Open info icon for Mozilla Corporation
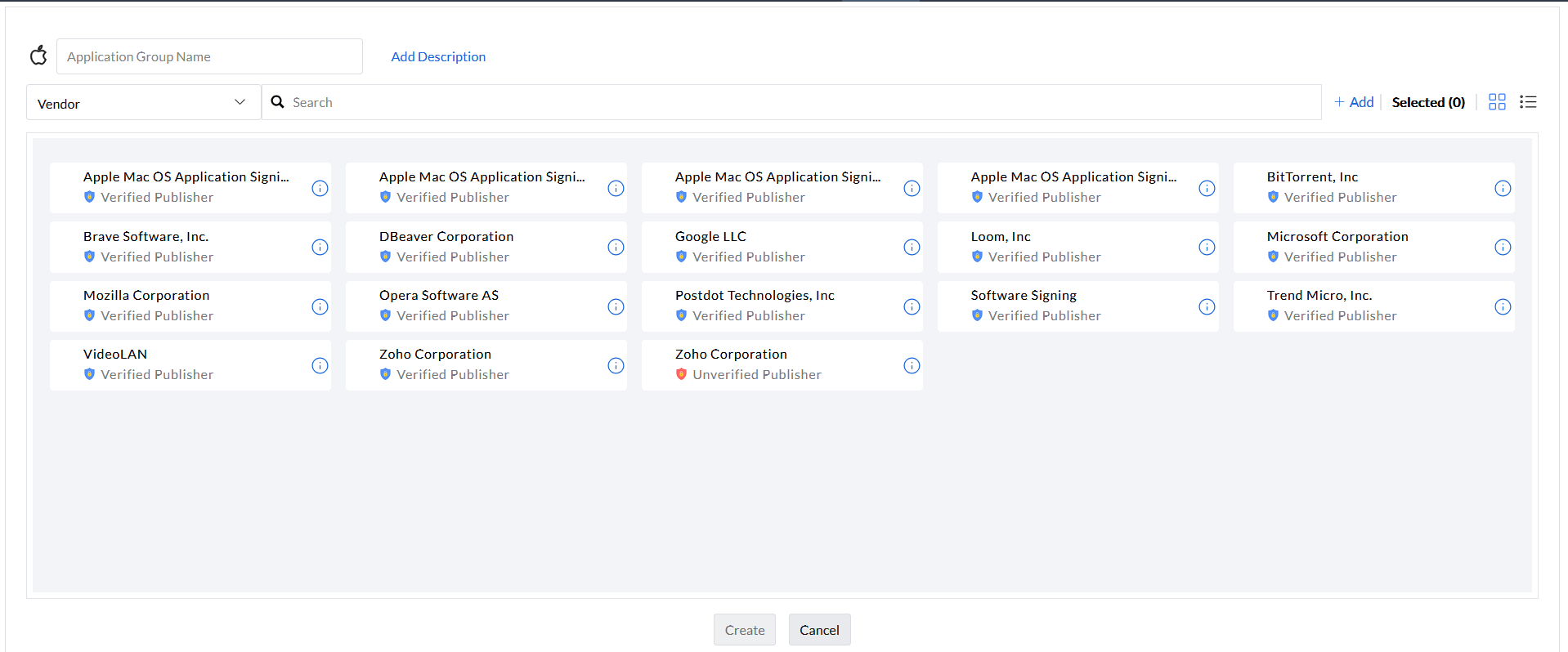The image size is (1568, 652). pyautogui.click(x=320, y=306)
